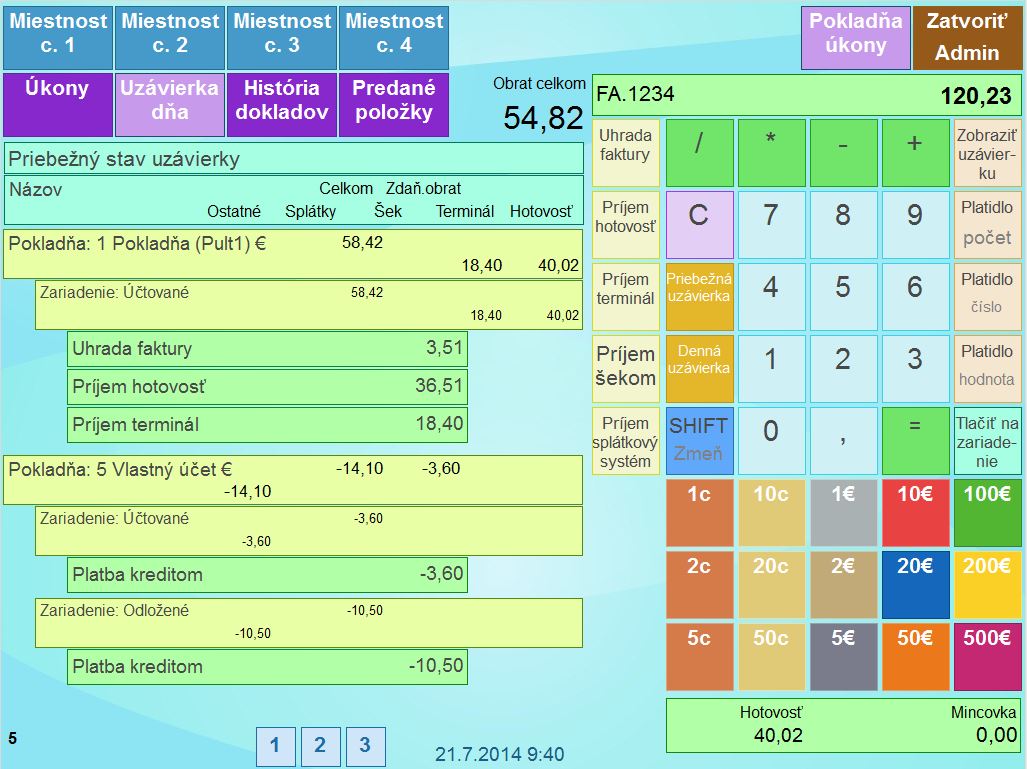
Task: Expand the Pokladňa: 5 Vlastný účet row
Action: [x=293, y=480]
